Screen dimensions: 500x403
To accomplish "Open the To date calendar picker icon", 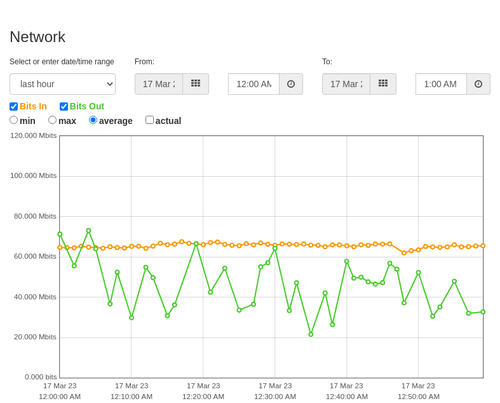I will pyautogui.click(x=383, y=84).
